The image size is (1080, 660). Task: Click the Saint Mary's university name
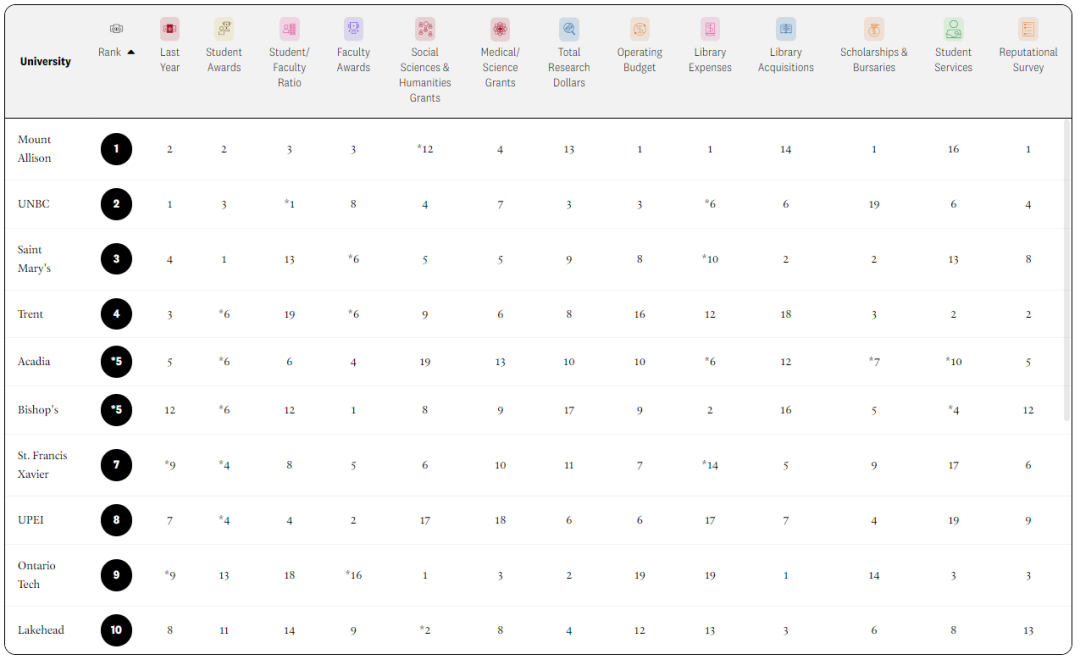pos(34,259)
